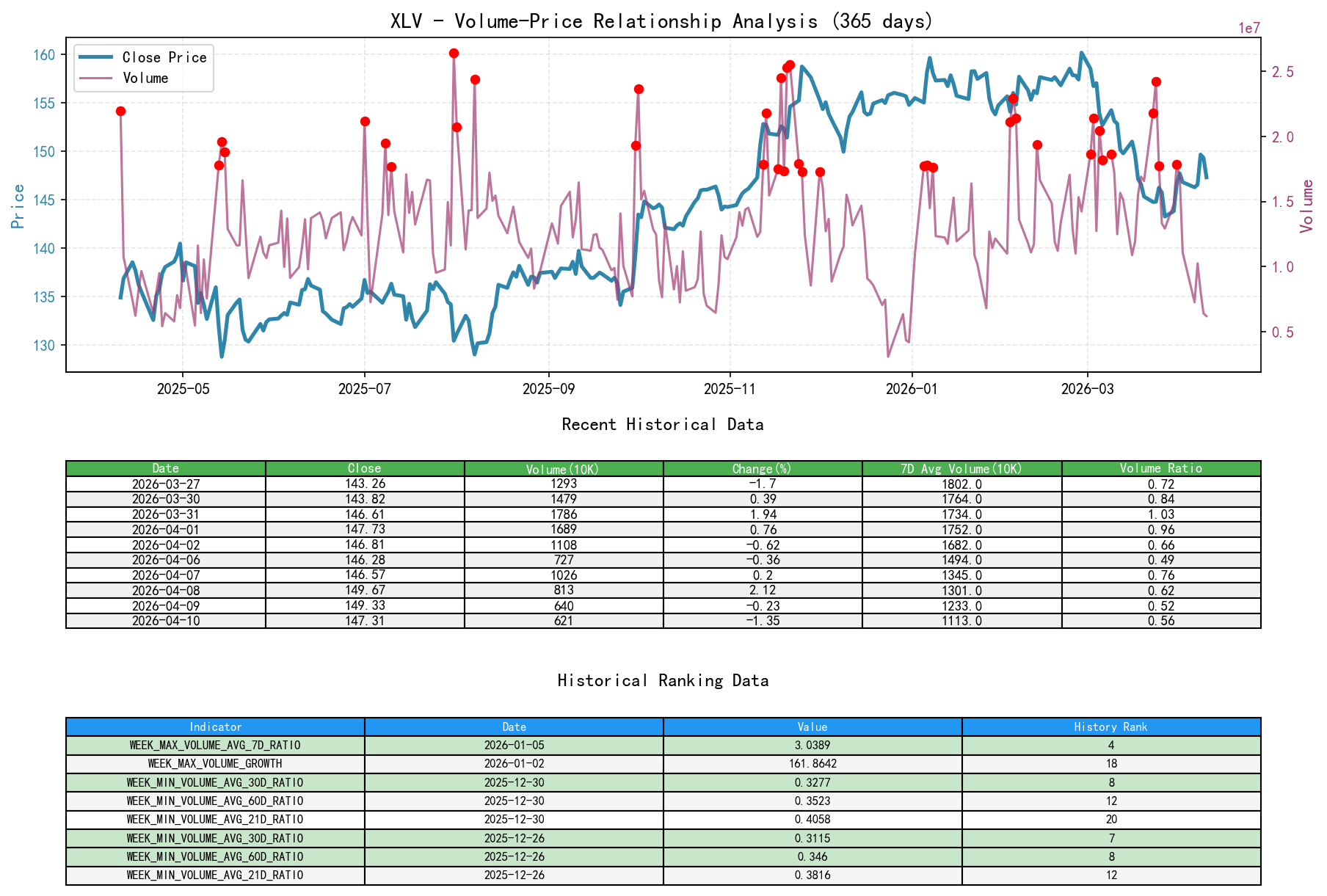This screenshot has width=1327, height=896.
Task: Click the Close column header
Action: click(365, 468)
